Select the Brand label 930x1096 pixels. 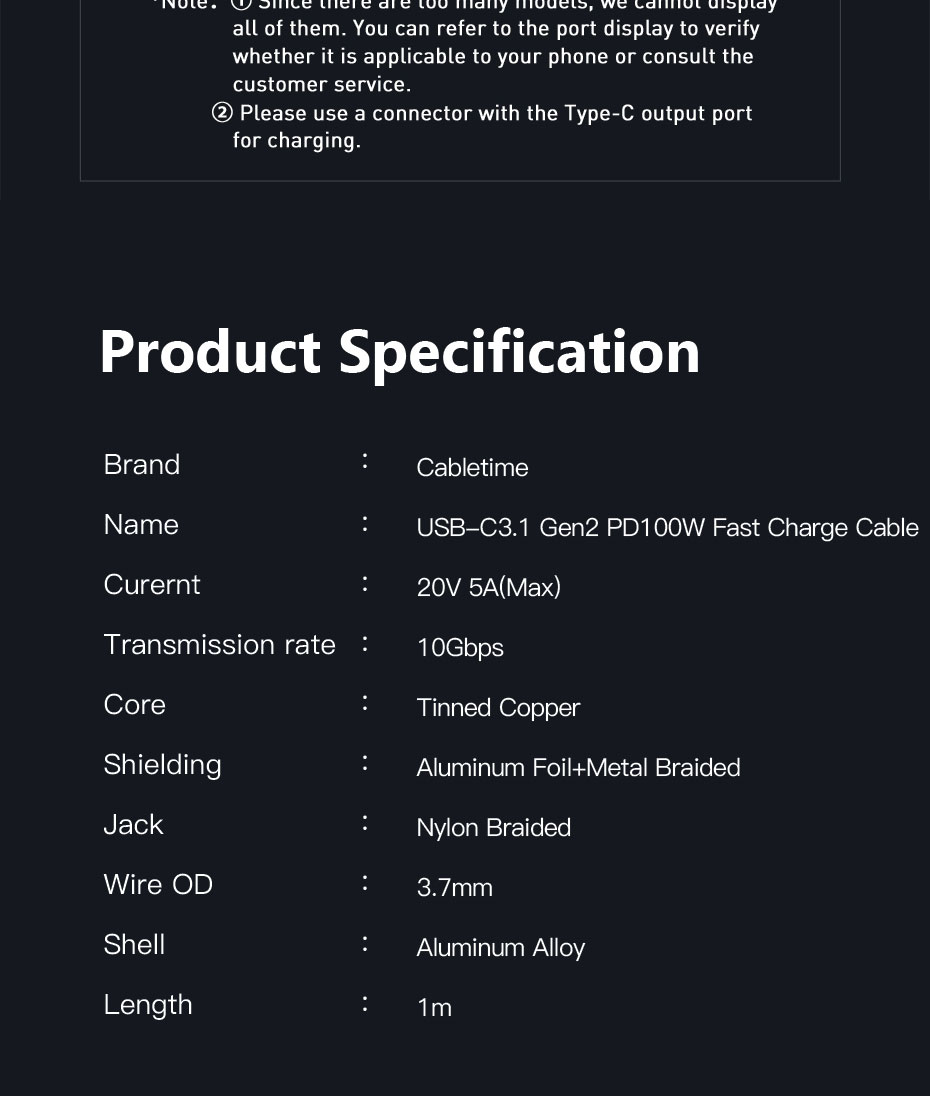(x=142, y=465)
